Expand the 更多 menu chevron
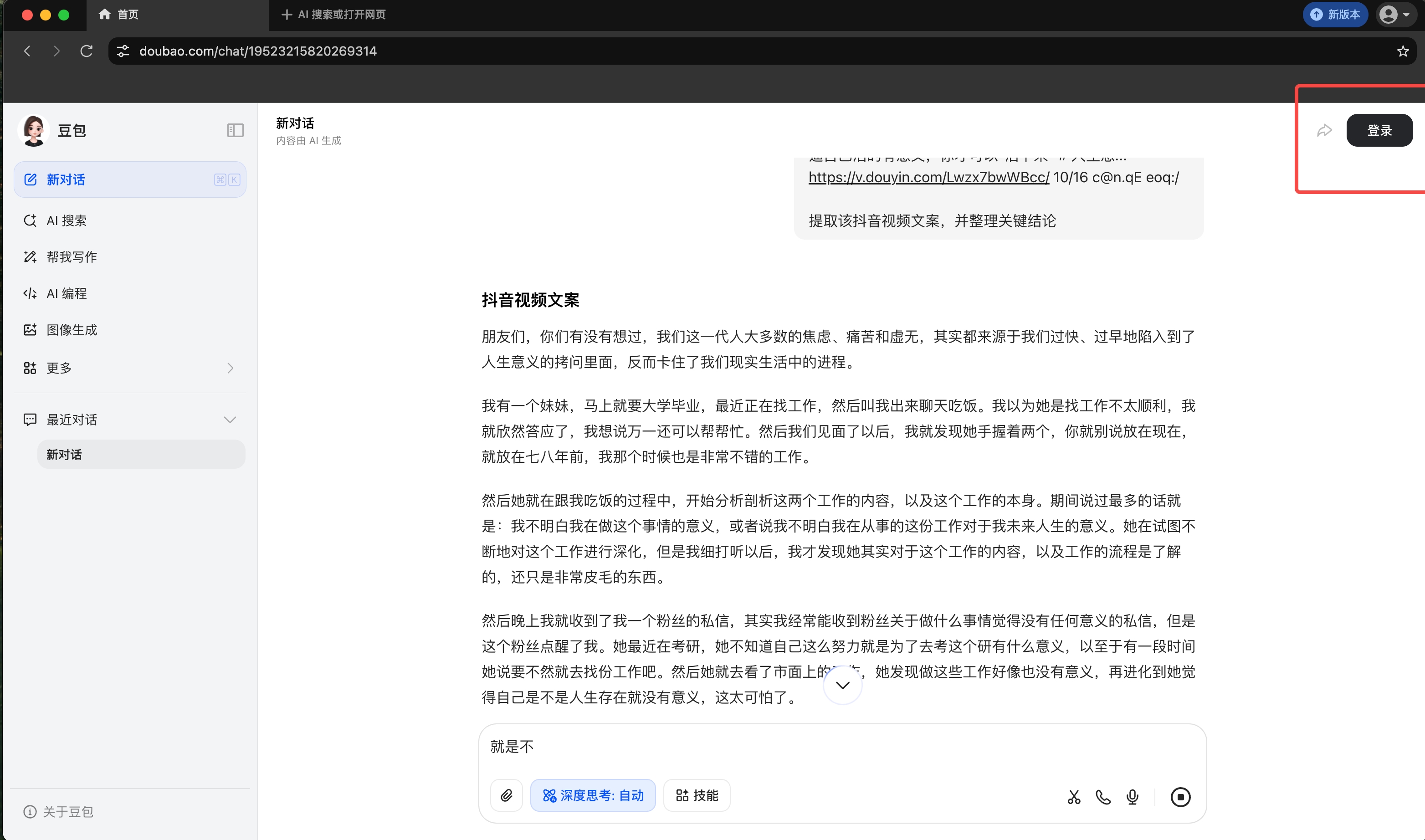1425x840 pixels. (230, 368)
